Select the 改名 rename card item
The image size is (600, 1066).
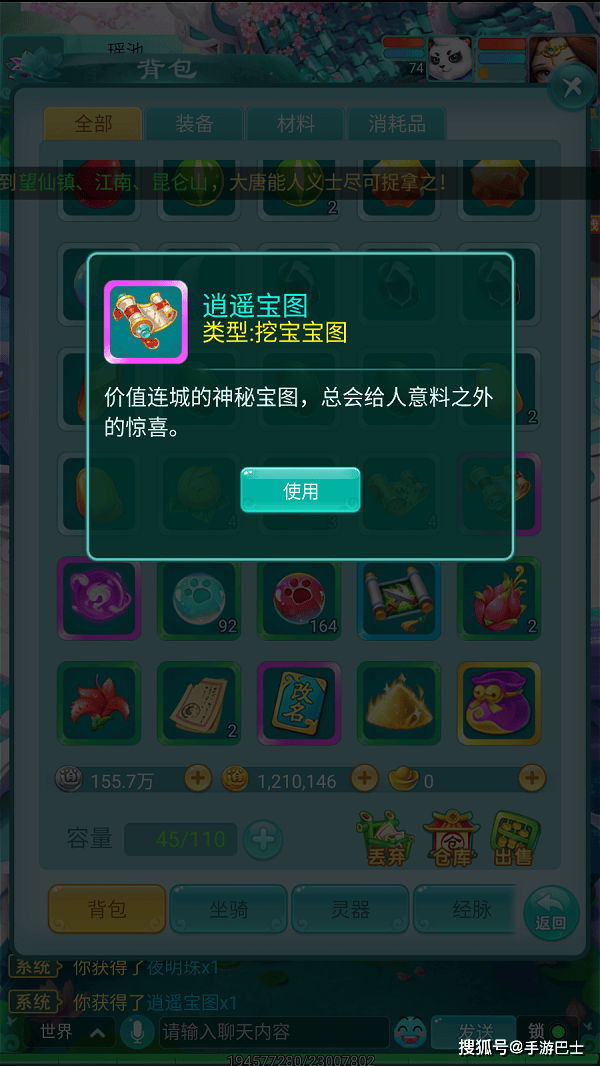[x=299, y=704]
